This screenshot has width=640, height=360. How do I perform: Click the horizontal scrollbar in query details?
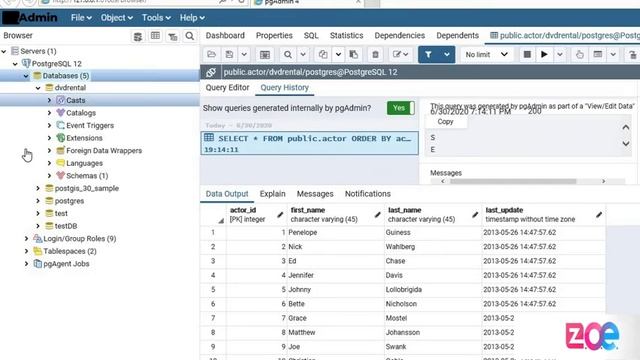click(513, 181)
